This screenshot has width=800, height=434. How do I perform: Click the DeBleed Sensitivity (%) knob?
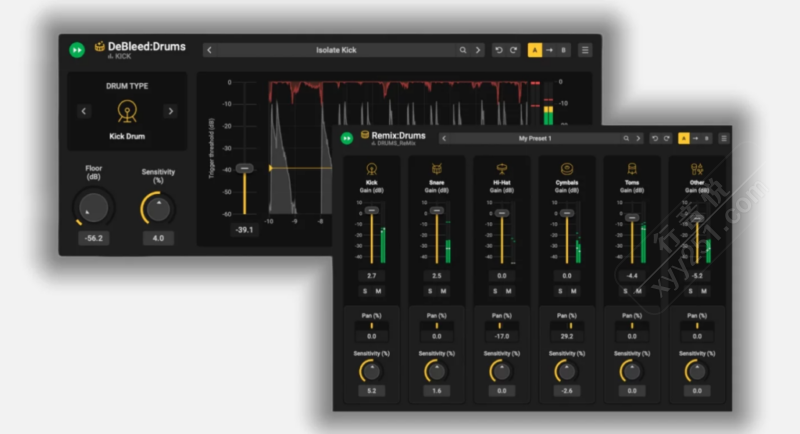[158, 209]
